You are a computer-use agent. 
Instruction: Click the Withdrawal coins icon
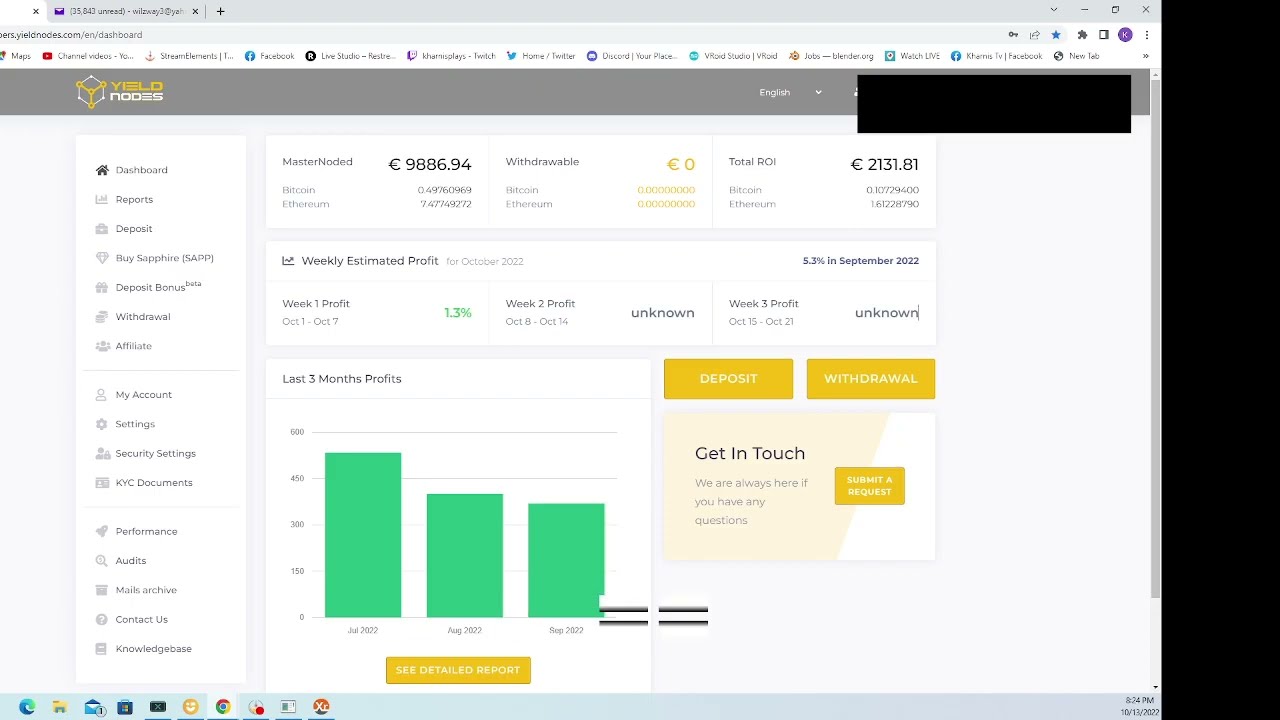tap(102, 316)
